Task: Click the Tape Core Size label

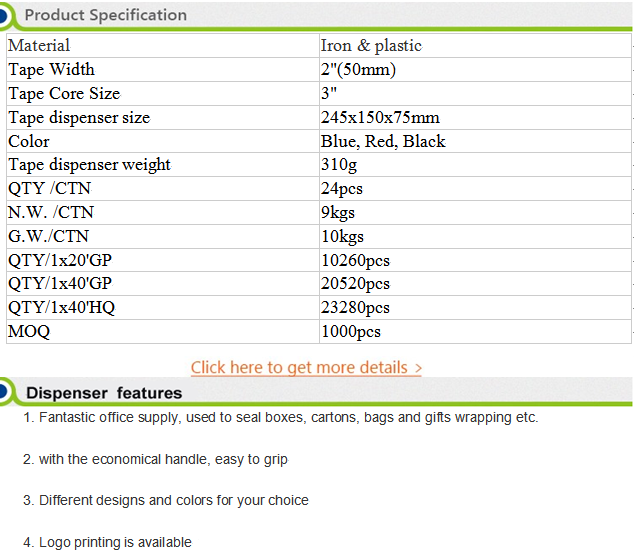Action: (64, 93)
